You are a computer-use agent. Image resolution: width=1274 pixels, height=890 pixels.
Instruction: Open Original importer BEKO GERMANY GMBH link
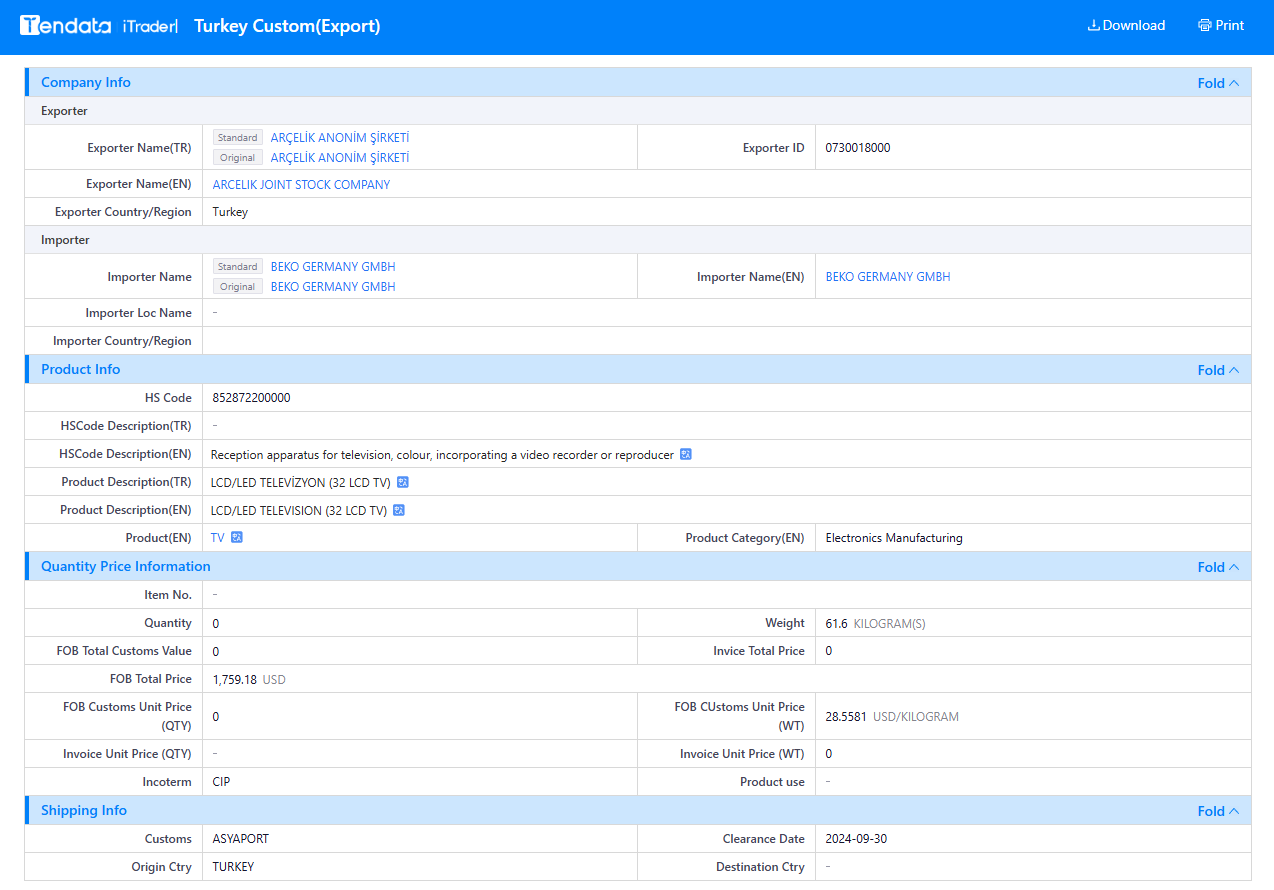333,287
